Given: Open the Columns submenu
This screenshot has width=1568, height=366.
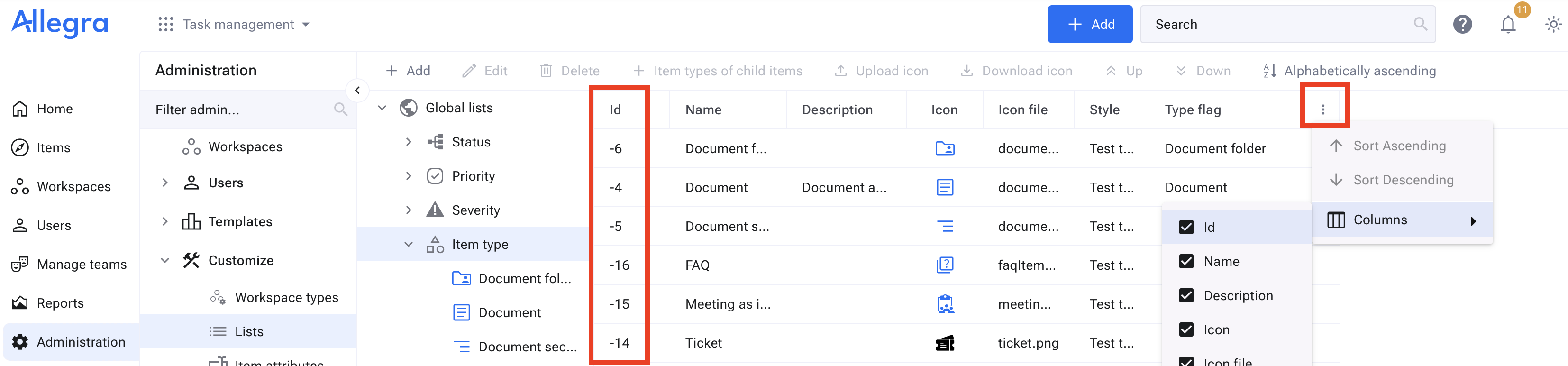Looking at the screenshot, I should [1402, 220].
